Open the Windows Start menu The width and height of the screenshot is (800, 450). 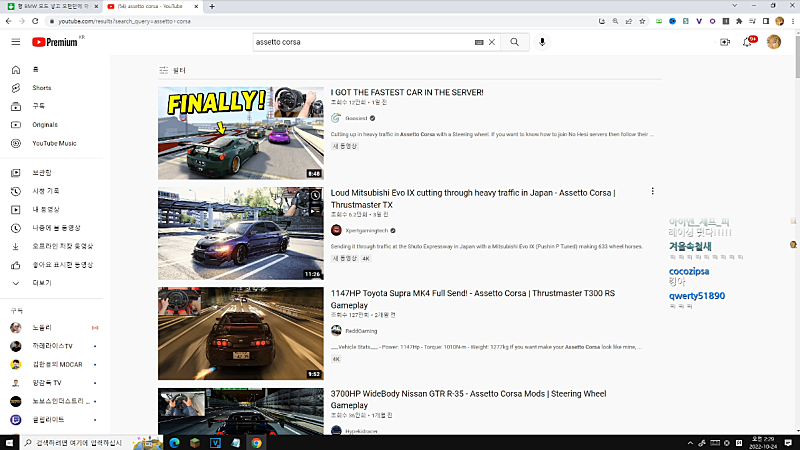[9, 443]
